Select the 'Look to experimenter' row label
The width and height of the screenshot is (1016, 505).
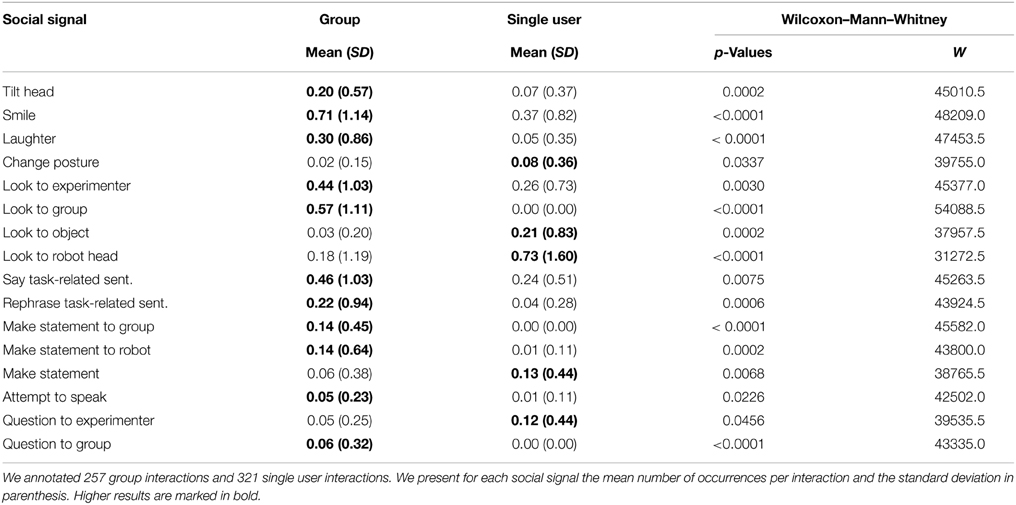[x=67, y=185]
